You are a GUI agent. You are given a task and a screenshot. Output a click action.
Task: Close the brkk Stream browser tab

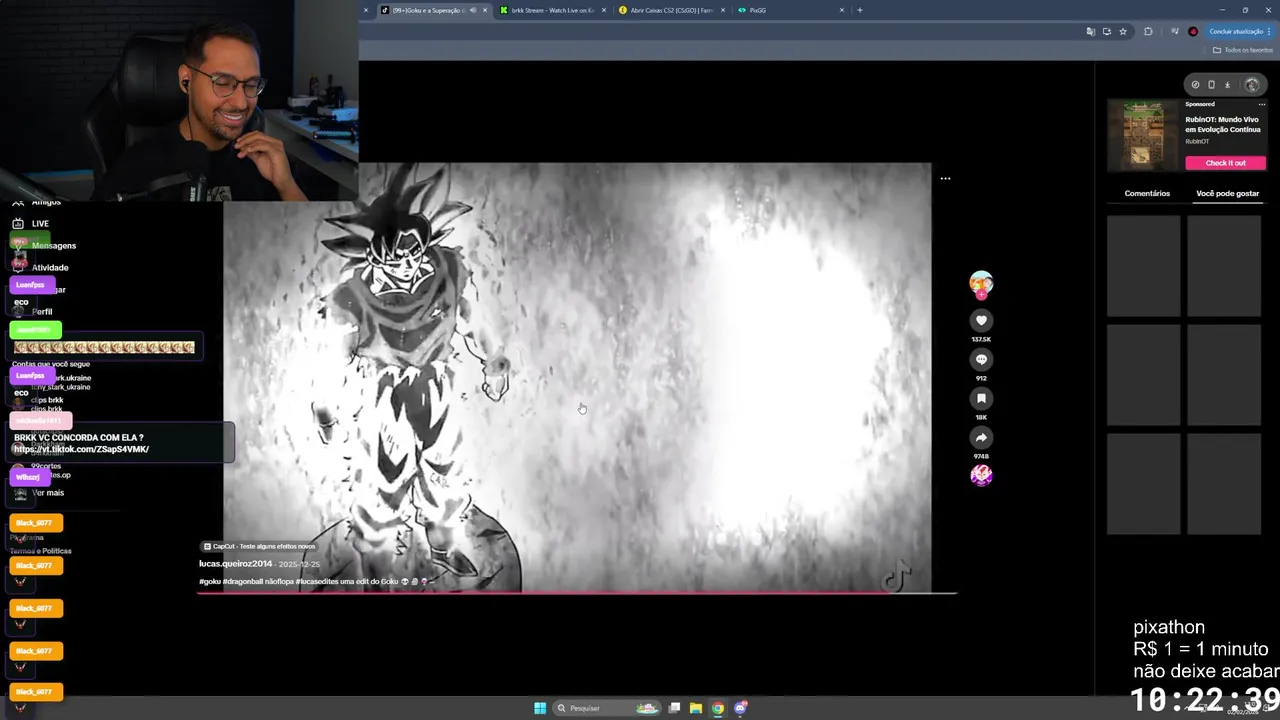pyautogui.click(x=605, y=10)
